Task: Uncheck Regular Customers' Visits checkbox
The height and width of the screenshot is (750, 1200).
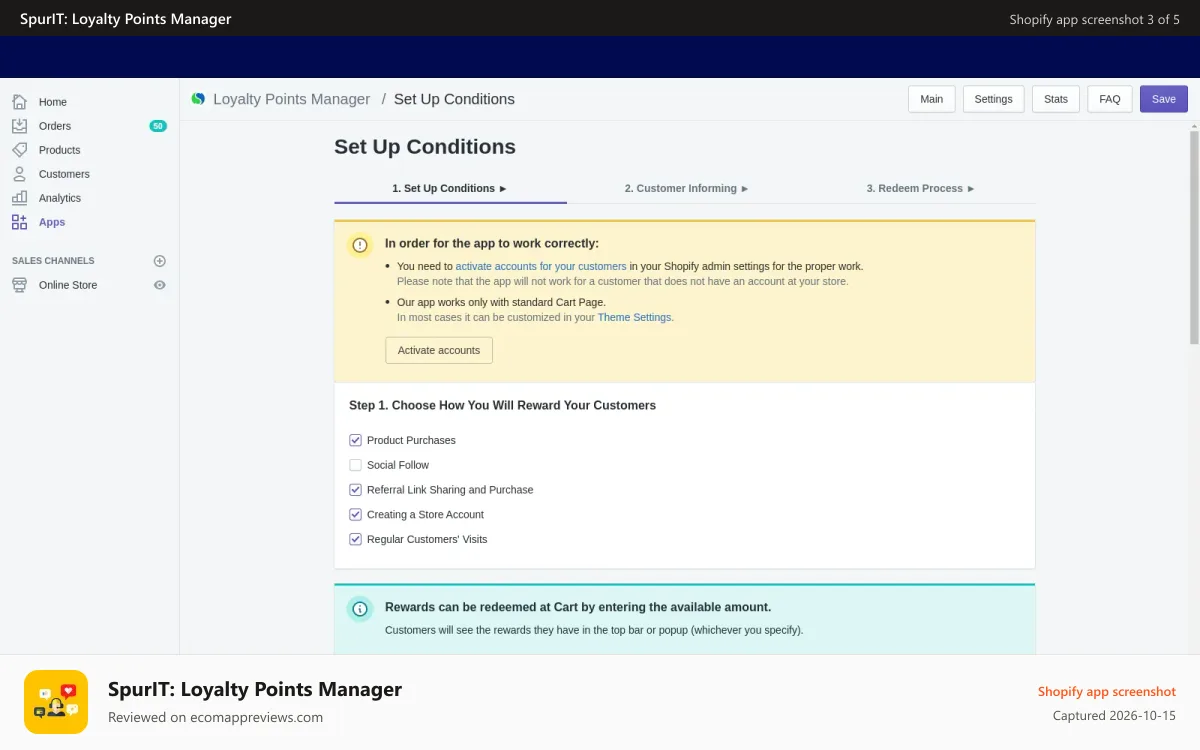Action: coord(355,539)
